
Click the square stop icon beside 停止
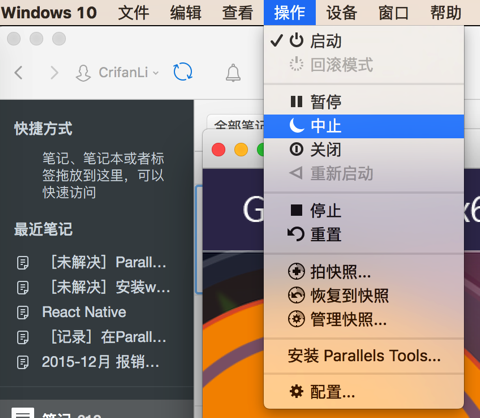[x=296, y=210]
